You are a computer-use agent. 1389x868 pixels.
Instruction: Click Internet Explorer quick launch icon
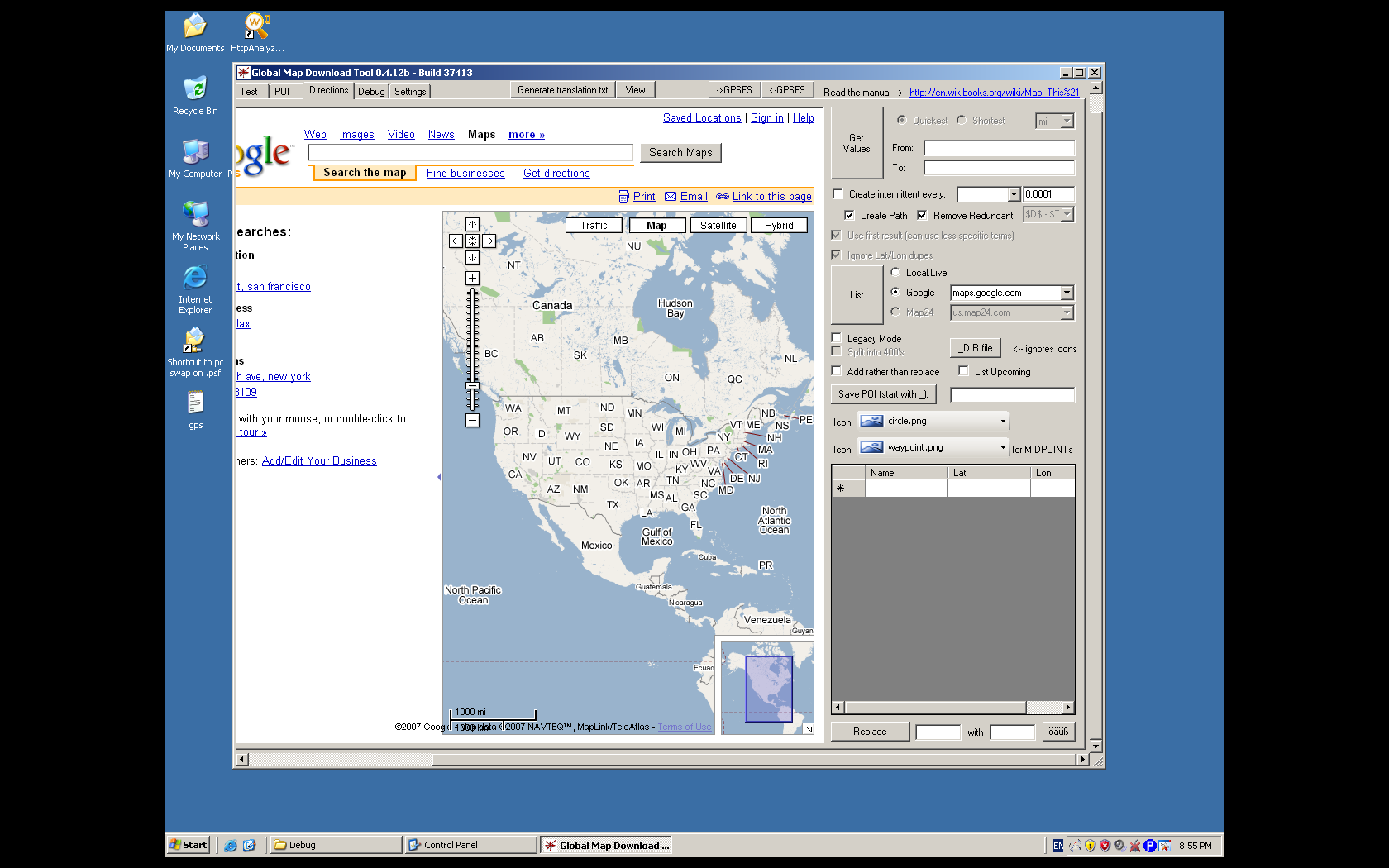pyautogui.click(x=231, y=846)
